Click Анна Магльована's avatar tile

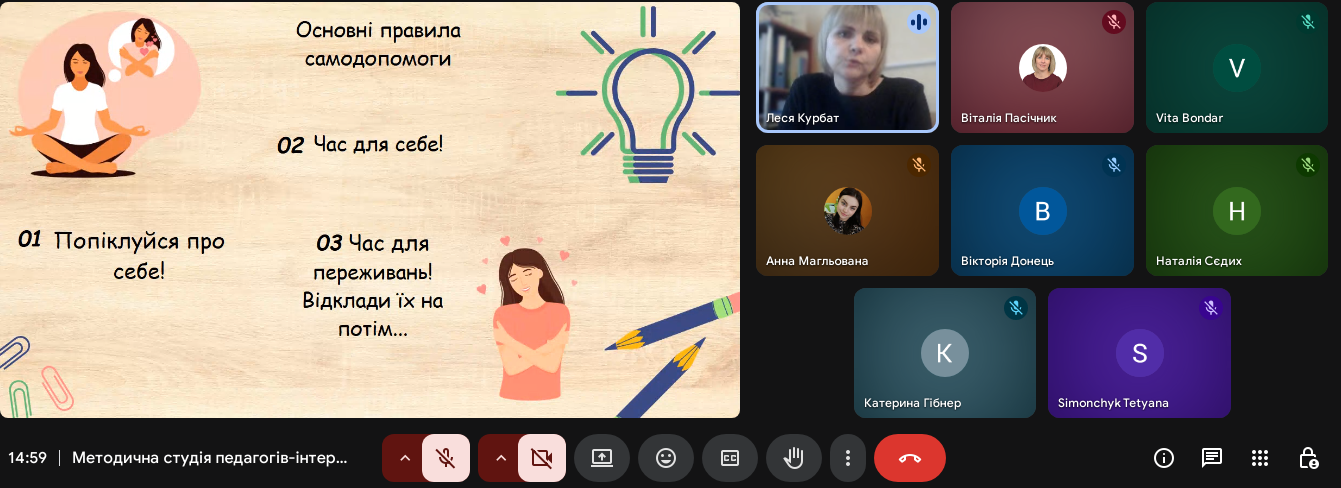pyautogui.click(x=847, y=210)
